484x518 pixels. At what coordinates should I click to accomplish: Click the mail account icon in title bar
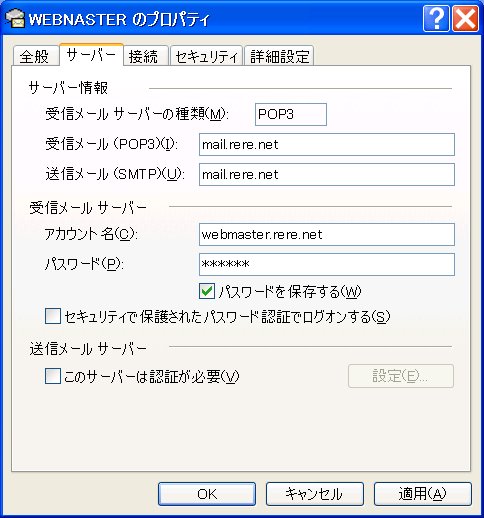(15, 19)
